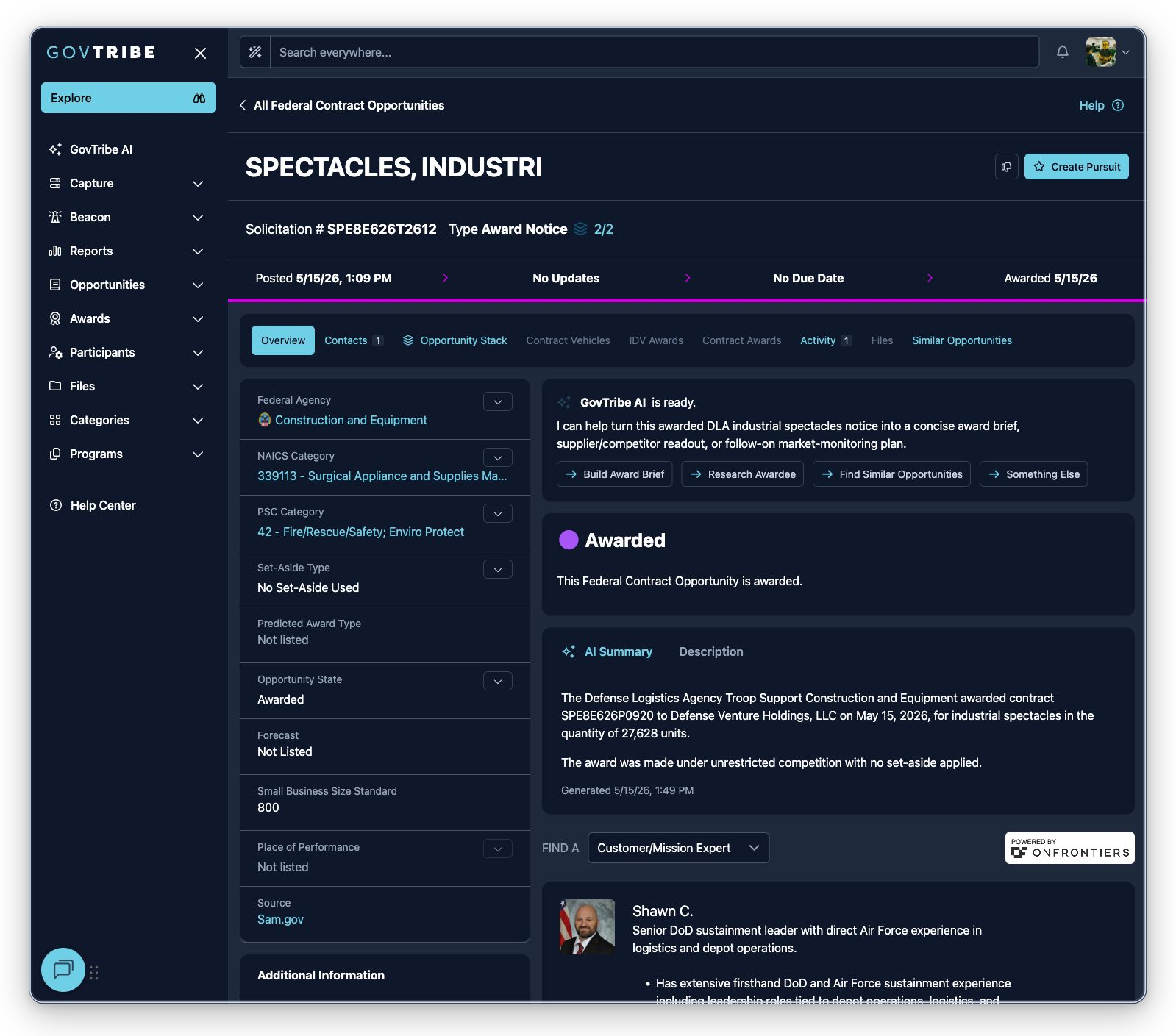Click the Files folder icon in sidebar
The height and width of the screenshot is (1036, 1176).
[x=55, y=386]
